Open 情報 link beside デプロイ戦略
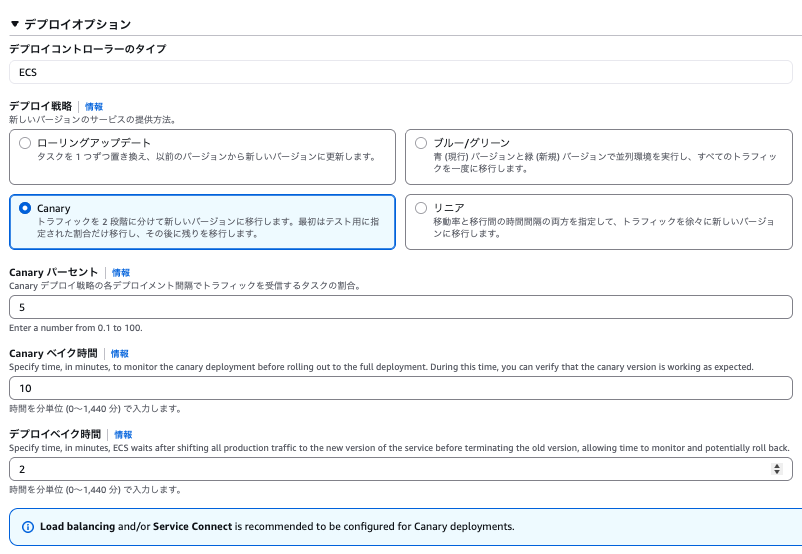Screen dimensions: 802x554 click(93, 106)
